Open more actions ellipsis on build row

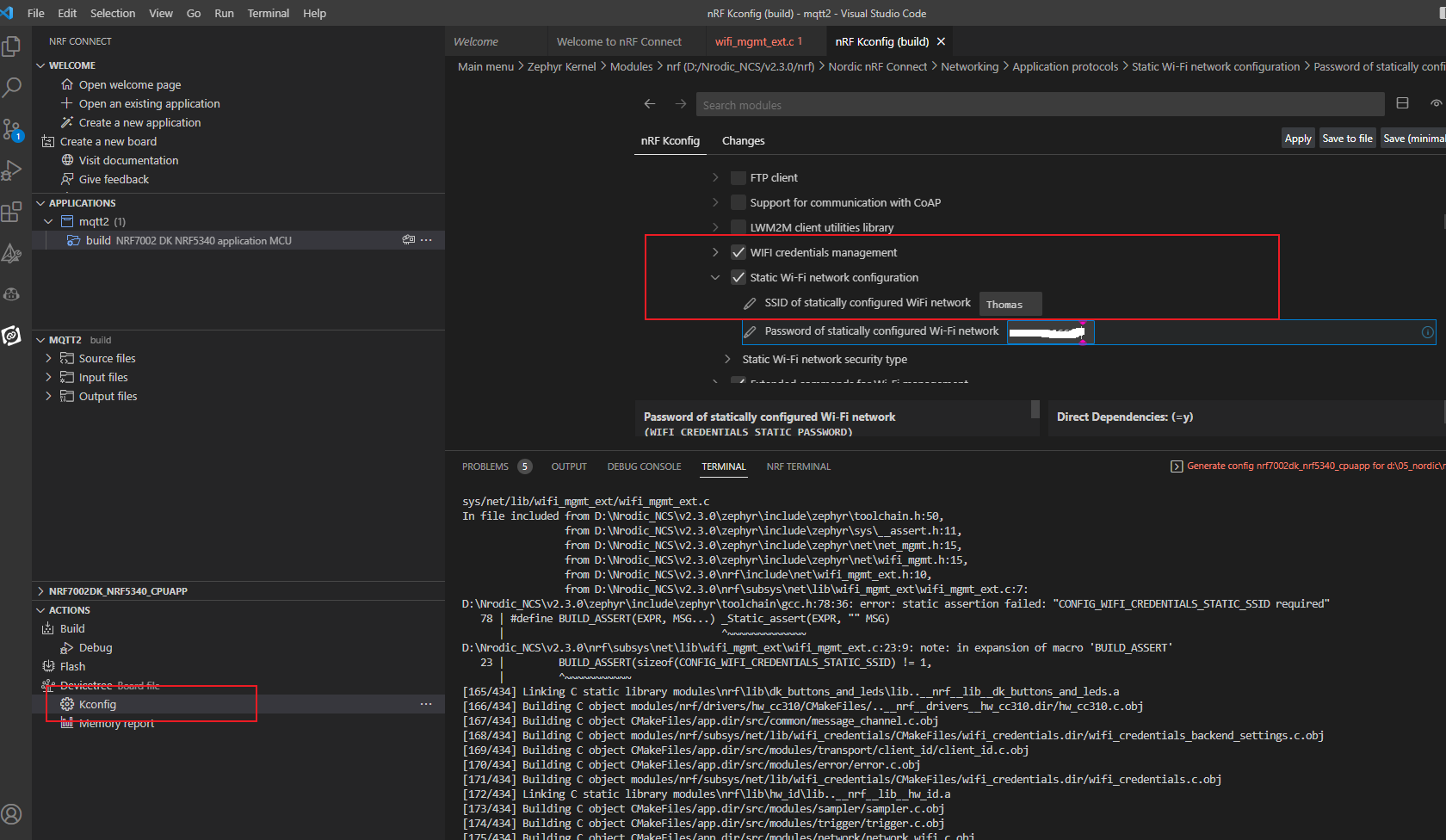click(426, 240)
